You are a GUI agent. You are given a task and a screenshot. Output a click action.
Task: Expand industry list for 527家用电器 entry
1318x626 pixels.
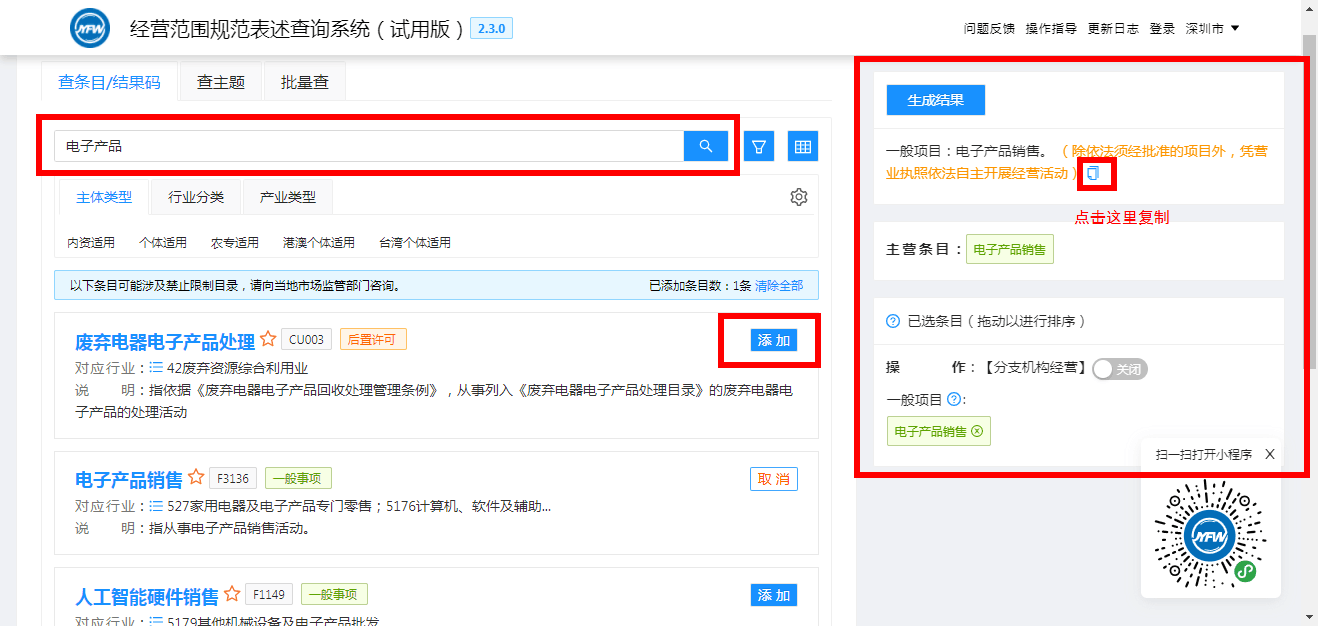(156, 507)
